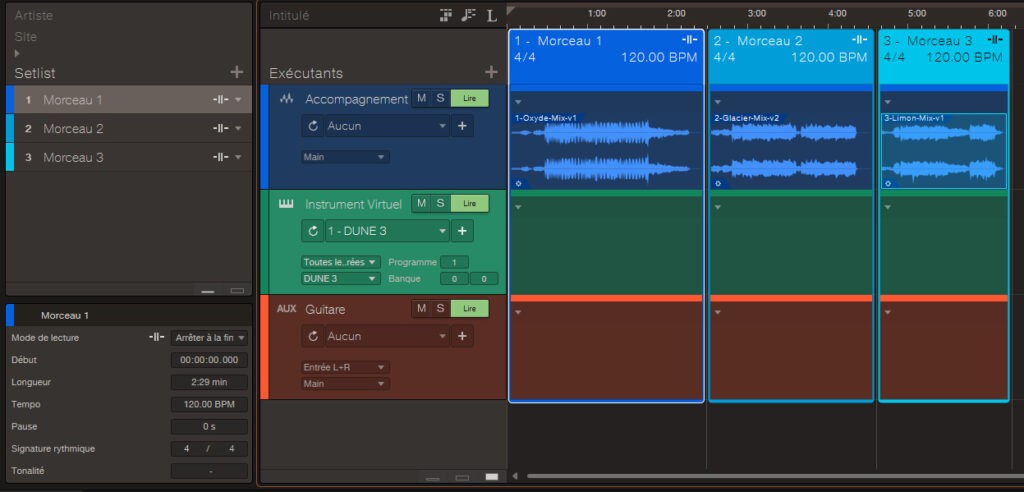Reload the patch on the Guitare player
1024x492 pixels.
313,336
